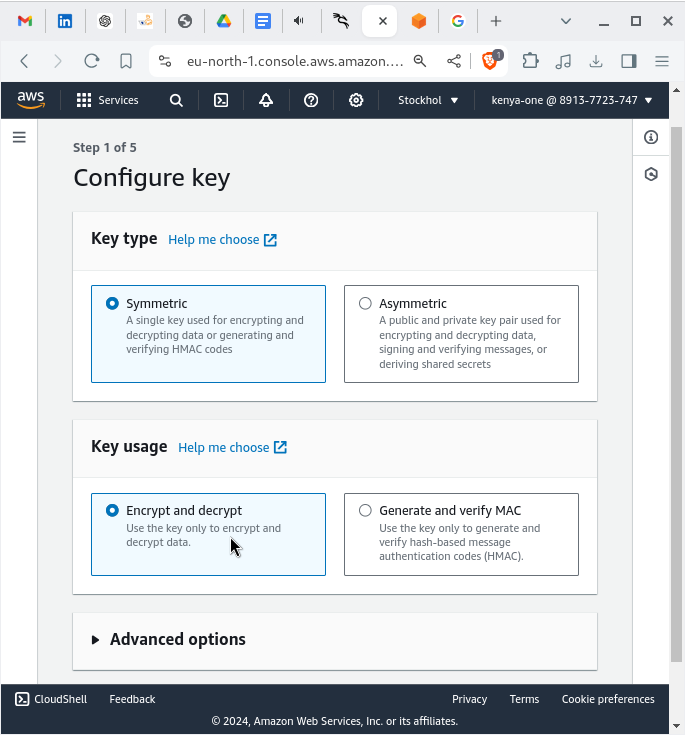Select the Asymmetric key type
The width and height of the screenshot is (685, 735).
pyautogui.click(x=461, y=334)
